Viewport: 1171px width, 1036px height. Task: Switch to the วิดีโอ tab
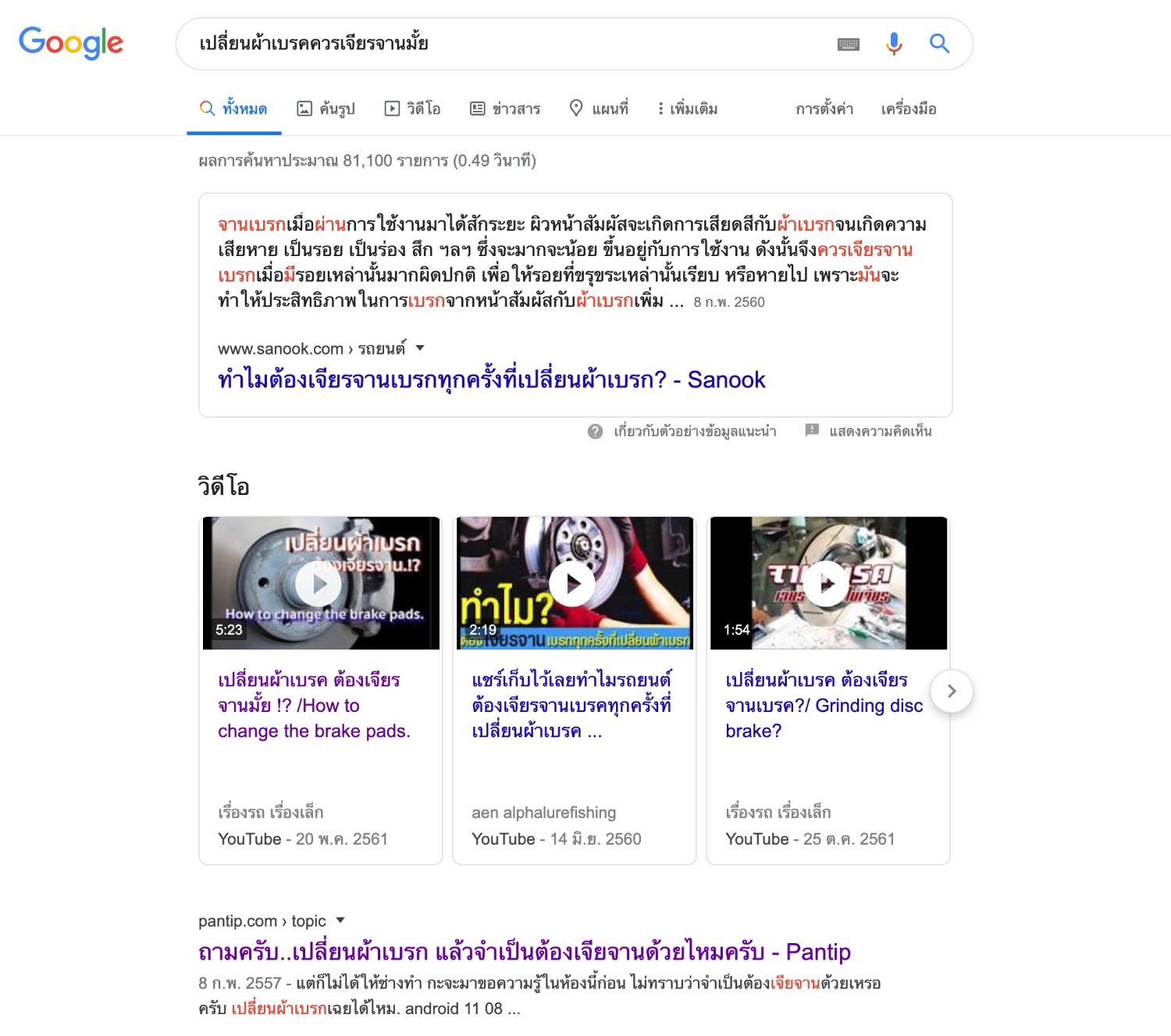click(x=413, y=109)
